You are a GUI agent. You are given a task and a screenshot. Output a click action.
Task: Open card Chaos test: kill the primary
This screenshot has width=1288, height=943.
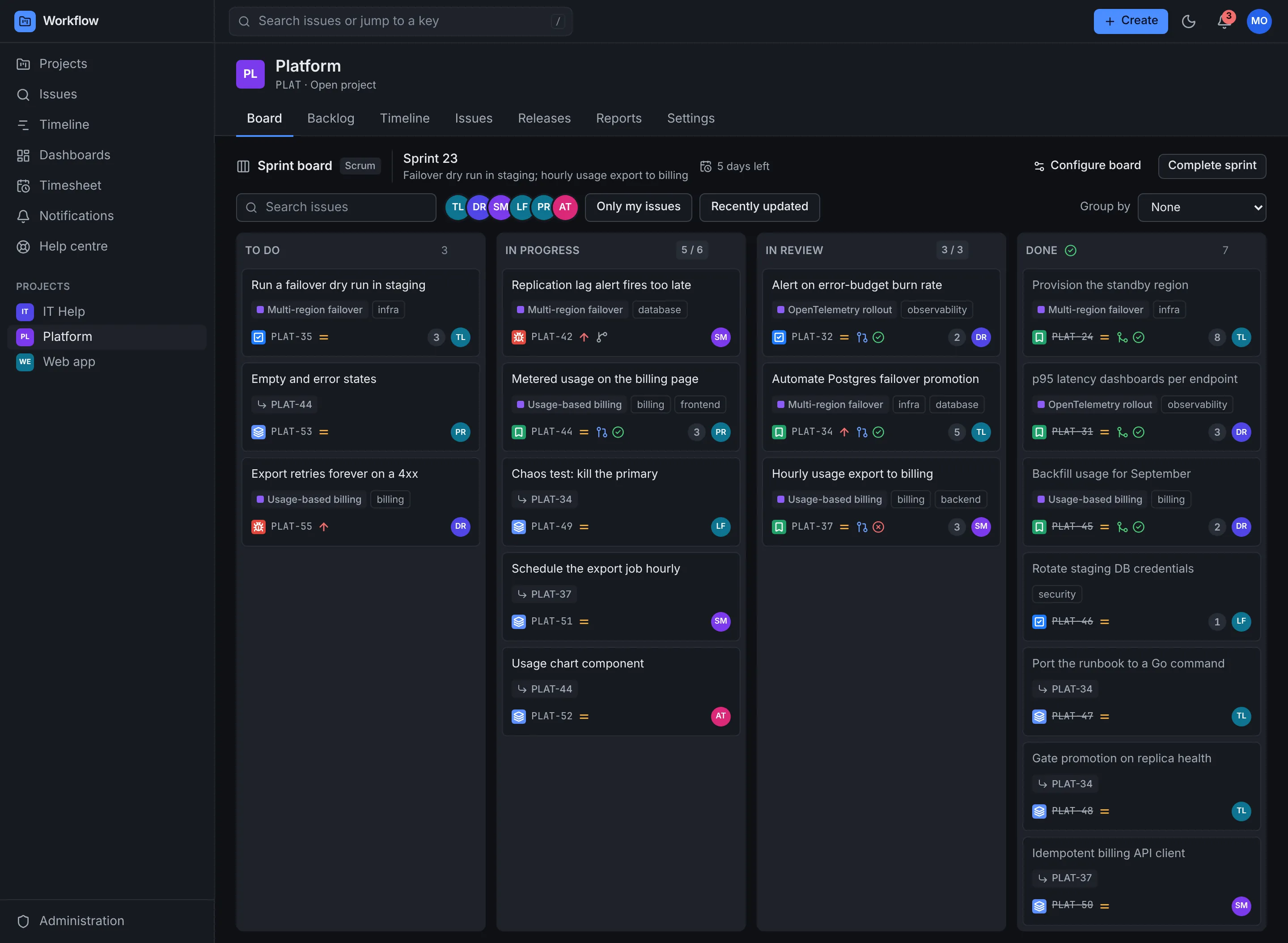point(621,502)
